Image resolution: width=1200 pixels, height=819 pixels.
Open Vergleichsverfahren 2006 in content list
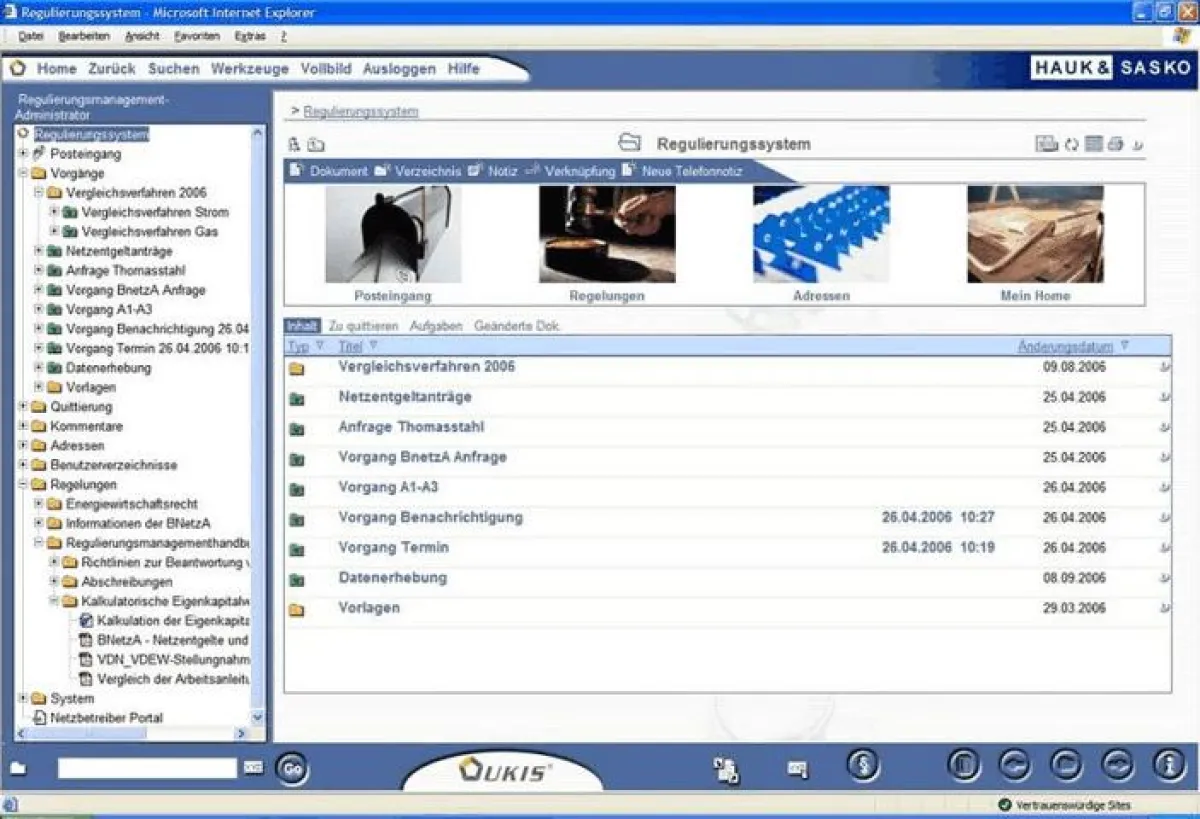click(x=427, y=367)
